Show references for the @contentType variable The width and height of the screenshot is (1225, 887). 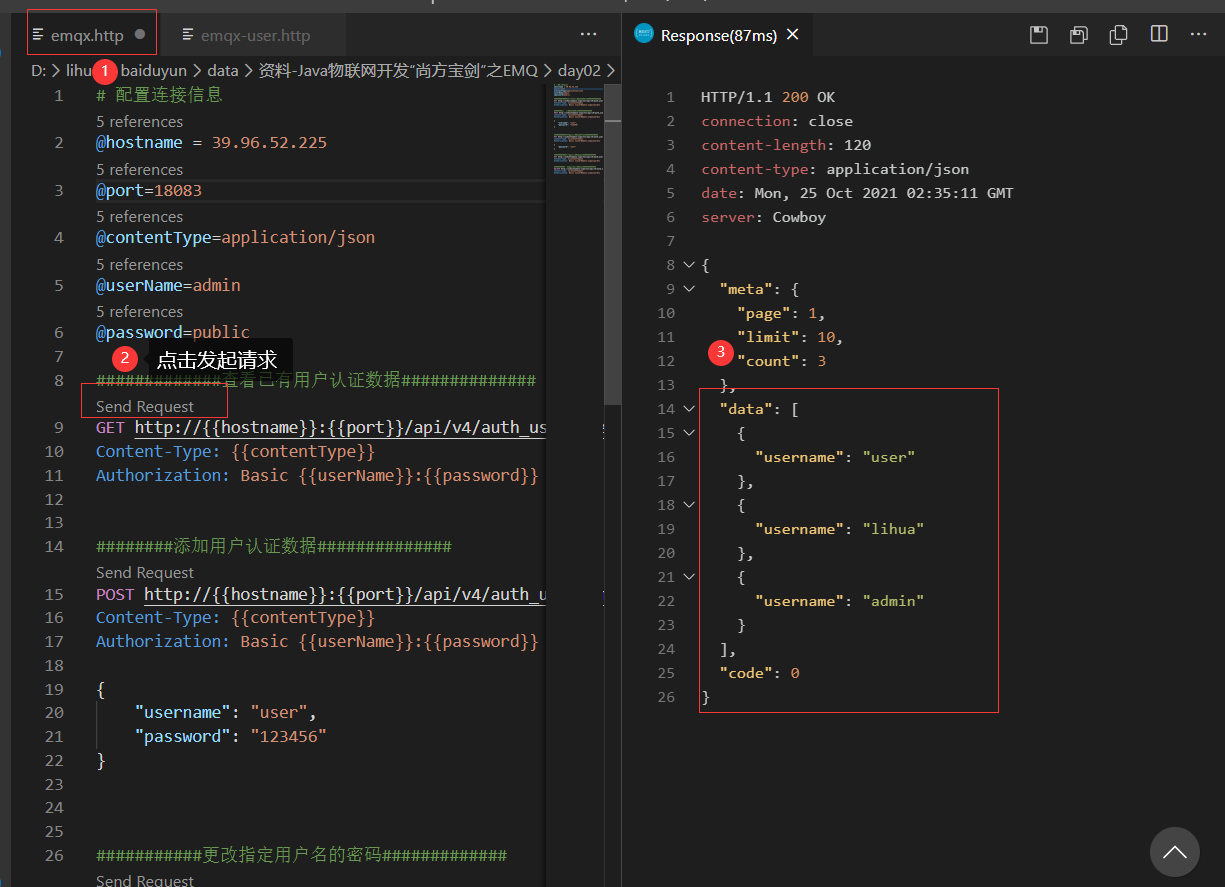coord(139,216)
